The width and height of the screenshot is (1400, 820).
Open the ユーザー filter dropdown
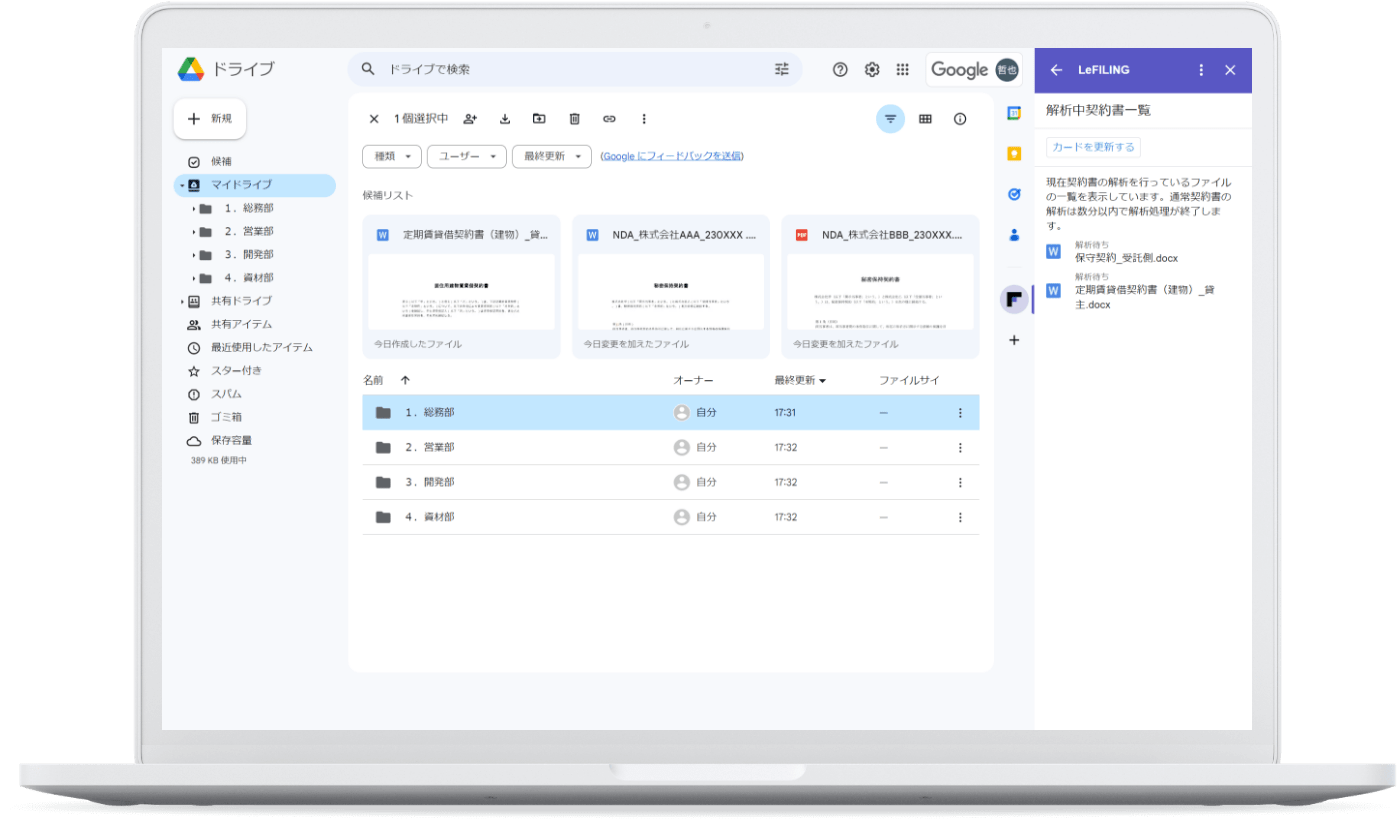tap(466, 156)
